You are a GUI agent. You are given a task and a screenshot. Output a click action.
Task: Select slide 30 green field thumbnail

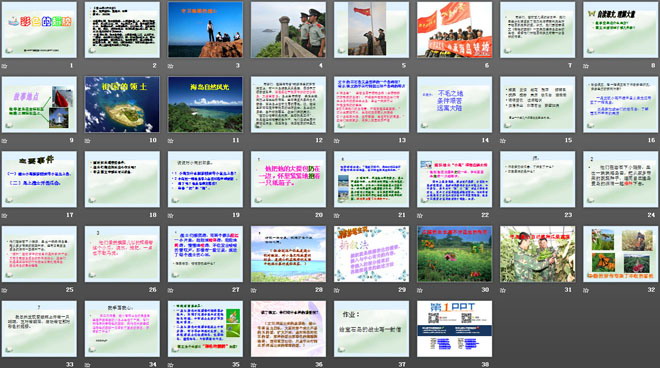coord(454,254)
